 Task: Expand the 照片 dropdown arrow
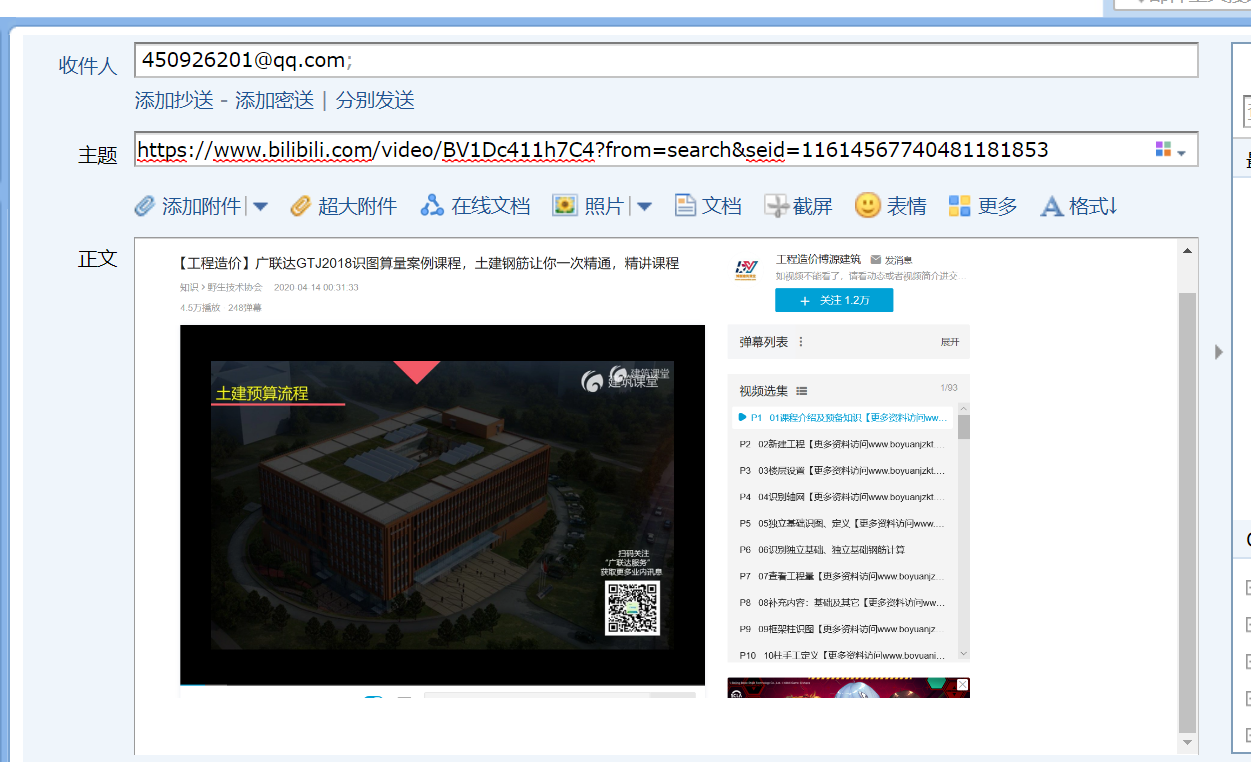click(644, 207)
